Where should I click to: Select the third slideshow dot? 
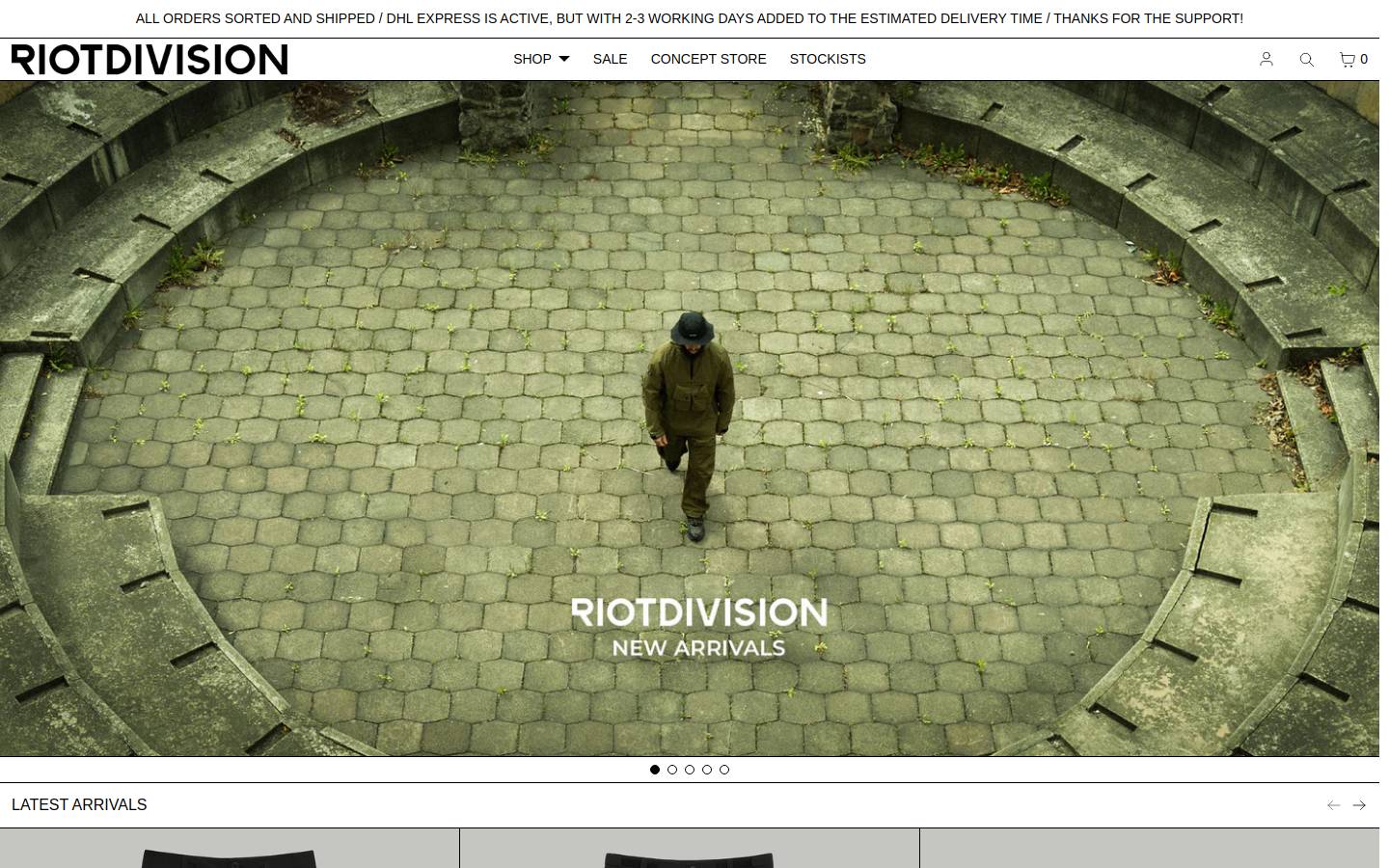[690, 770]
